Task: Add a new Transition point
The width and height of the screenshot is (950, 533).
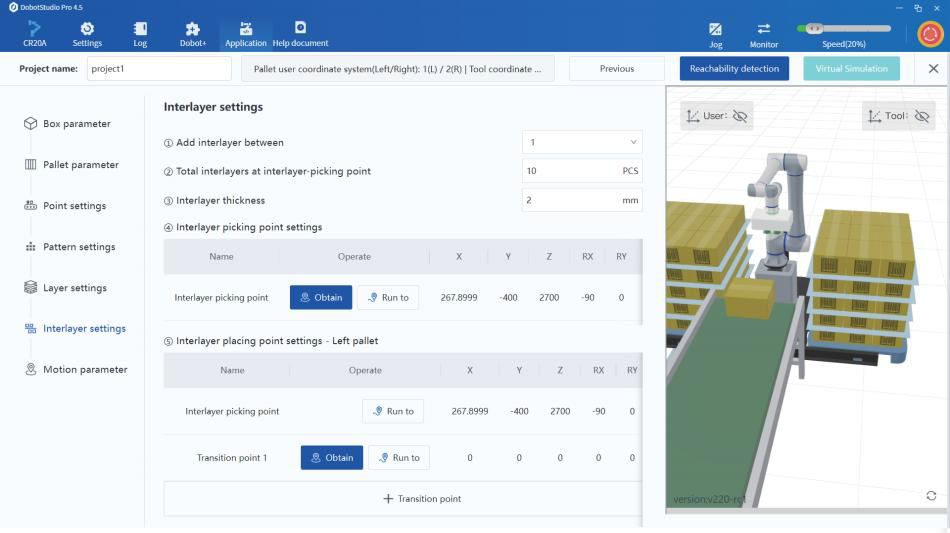Action: [422, 499]
